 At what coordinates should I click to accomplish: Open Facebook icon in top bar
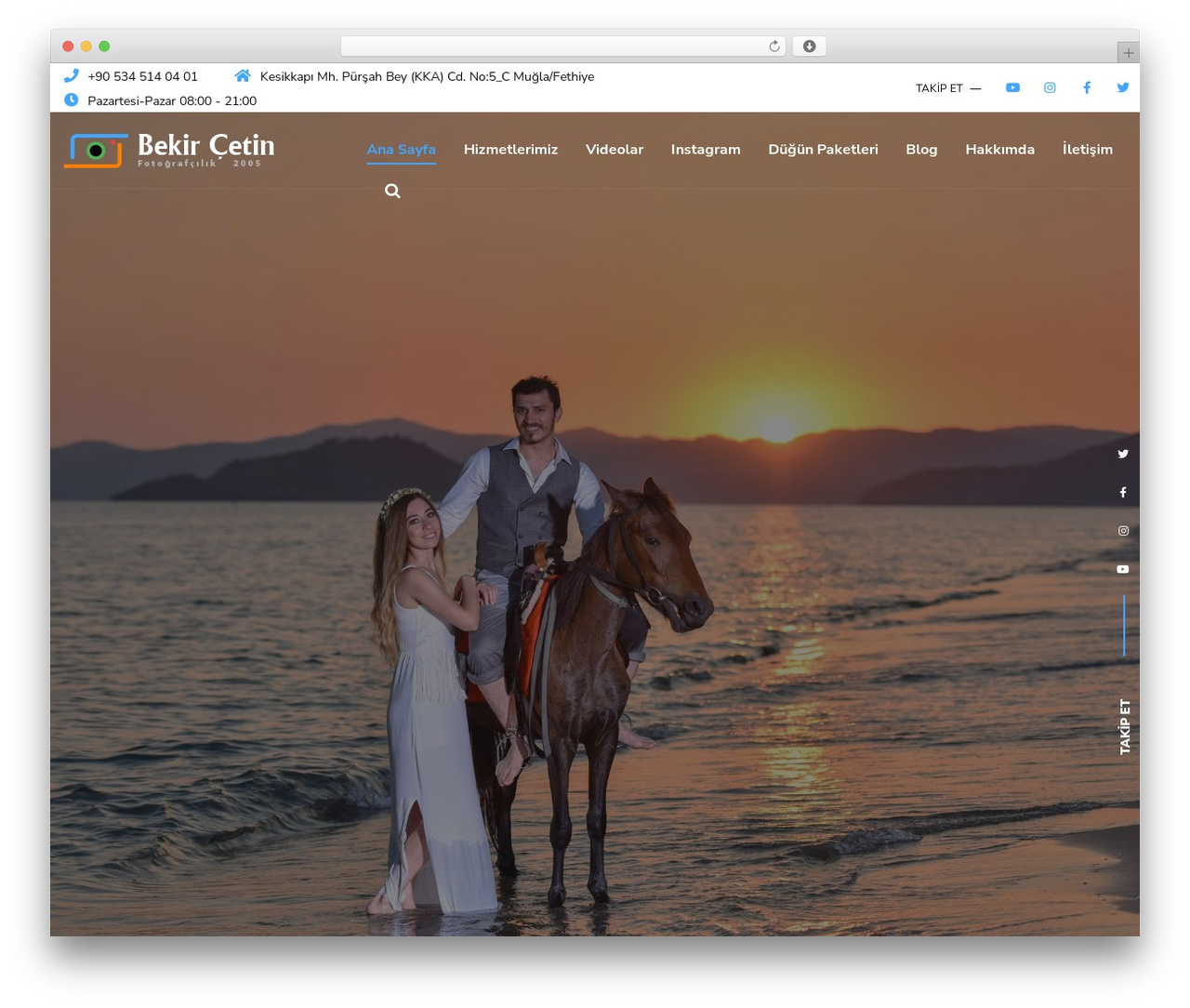pyautogui.click(x=1086, y=87)
